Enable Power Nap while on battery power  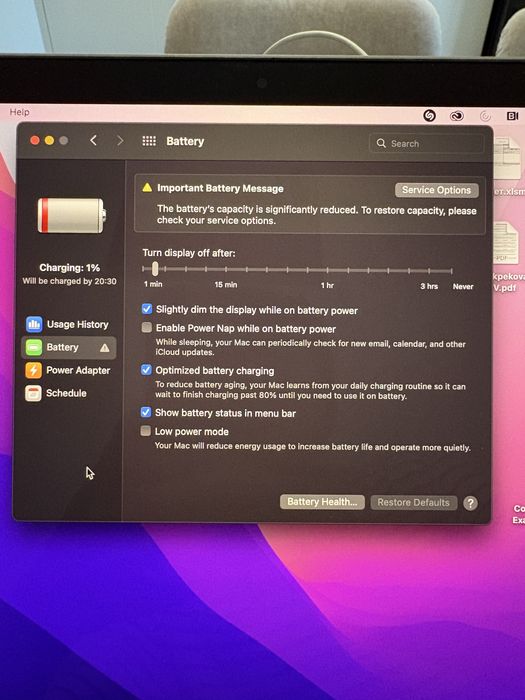point(146,328)
